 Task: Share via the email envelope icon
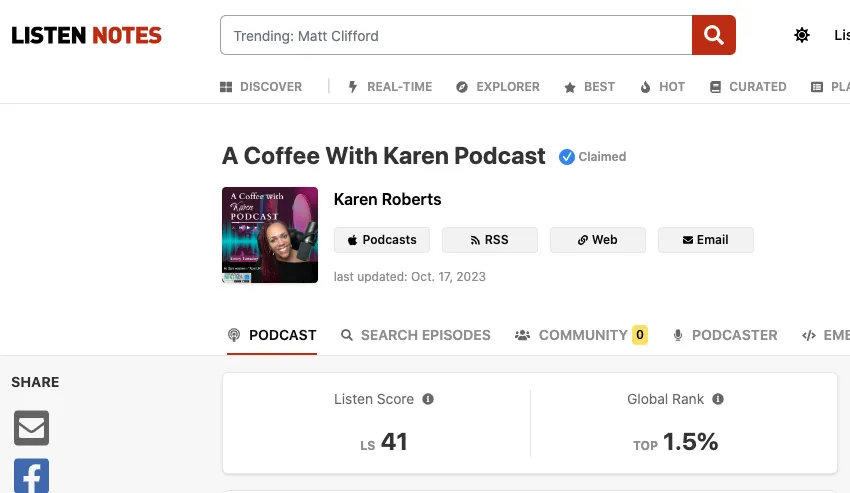click(x=31, y=428)
